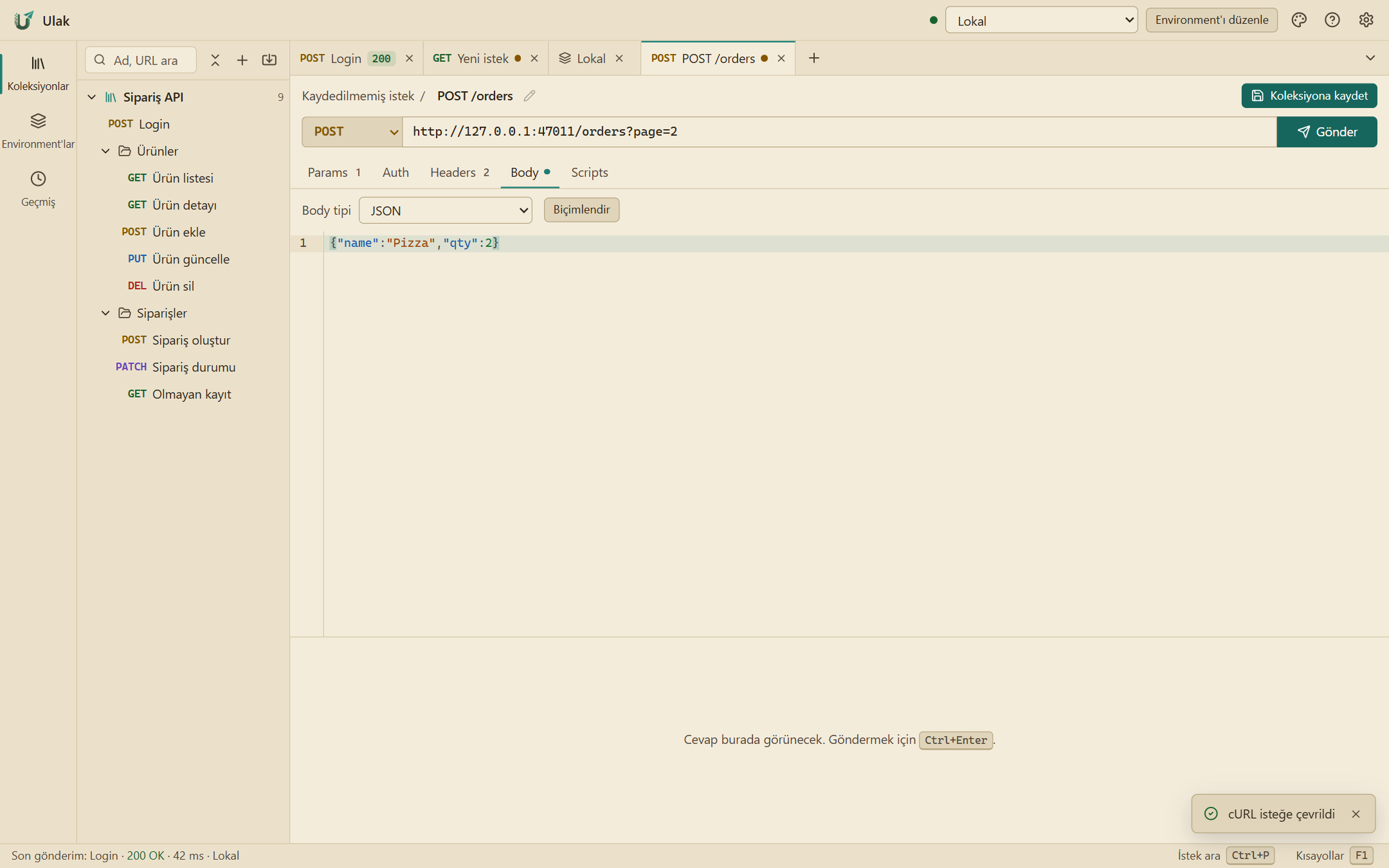Switch to the Auth tab
The image size is (1389, 868).
pos(395,172)
